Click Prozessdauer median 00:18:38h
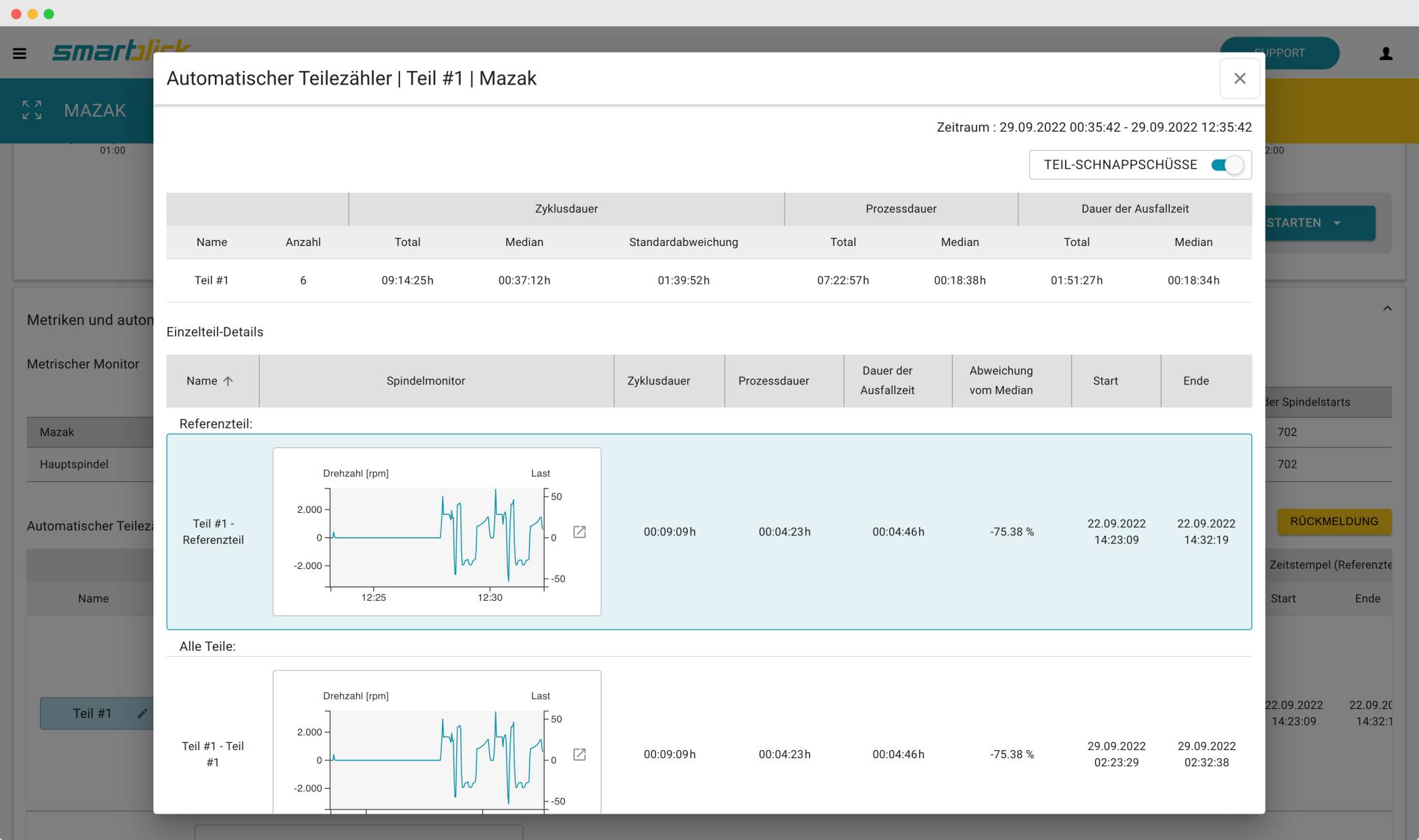Image resolution: width=1419 pixels, height=840 pixels. tap(960, 280)
